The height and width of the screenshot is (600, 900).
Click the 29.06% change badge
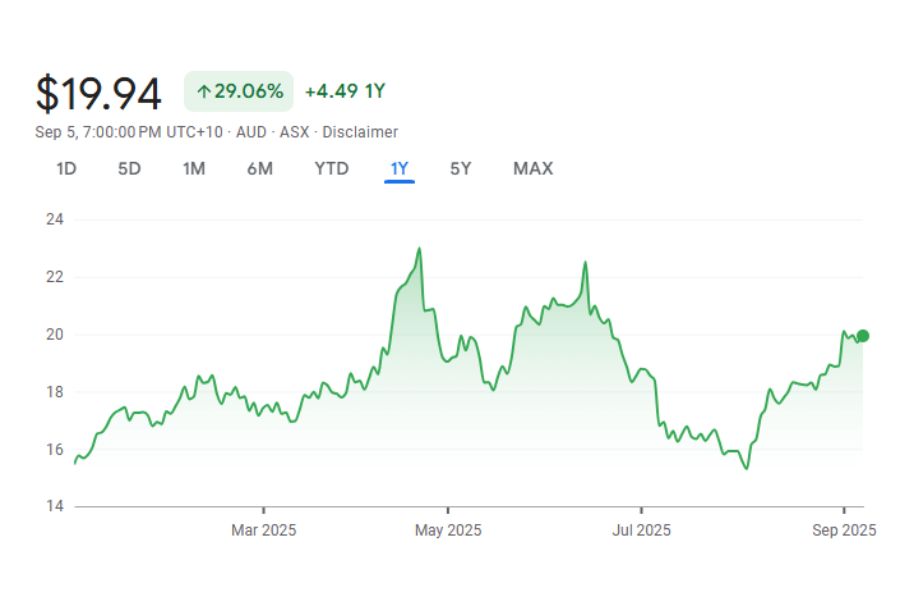point(239,92)
